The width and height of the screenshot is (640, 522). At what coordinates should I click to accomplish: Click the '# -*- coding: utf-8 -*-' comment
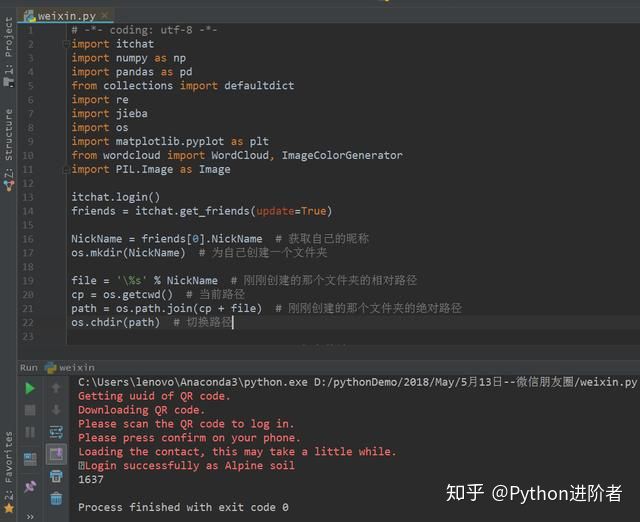(x=144, y=30)
